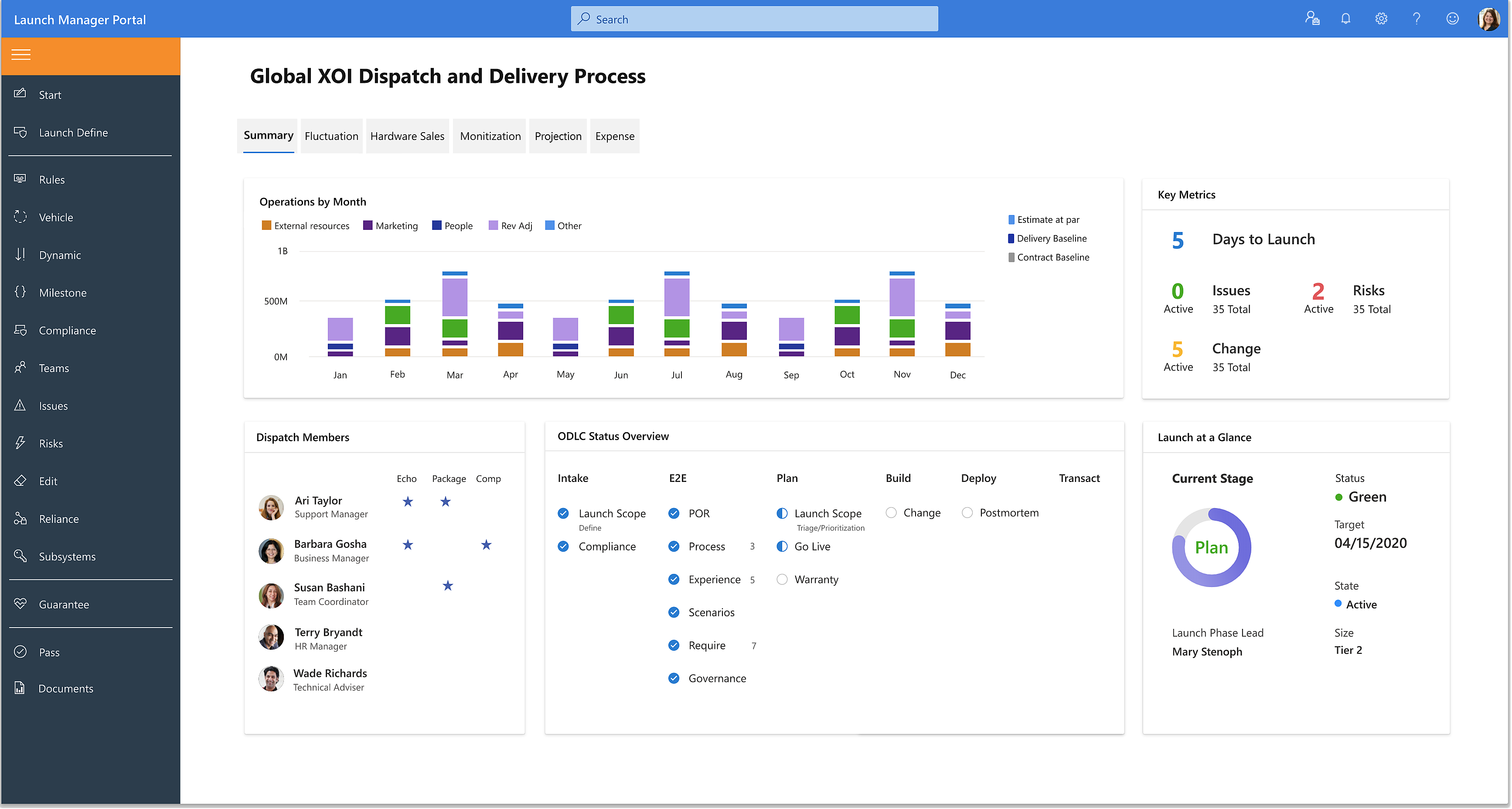This screenshot has height=809, width=1512.
Task: Toggle the Governance checkmark
Action: click(x=674, y=678)
